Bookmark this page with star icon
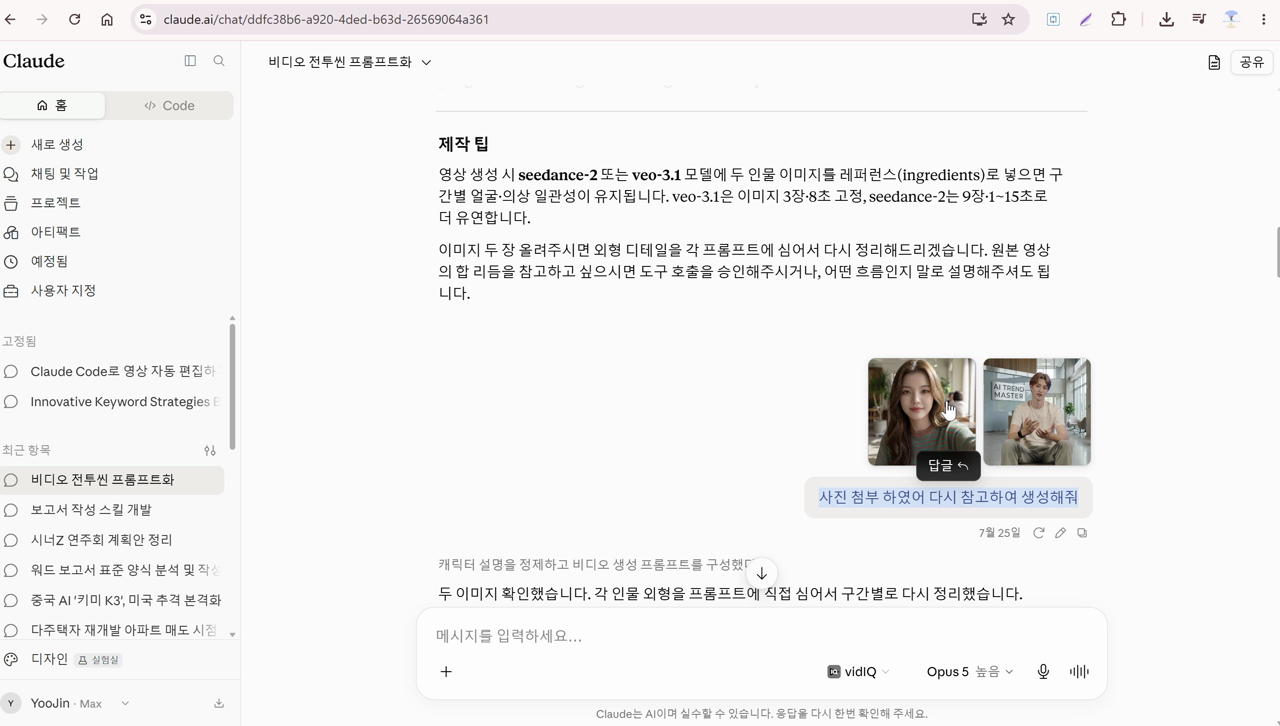Screen dimensions: 1280x726 click(x=1008, y=19)
